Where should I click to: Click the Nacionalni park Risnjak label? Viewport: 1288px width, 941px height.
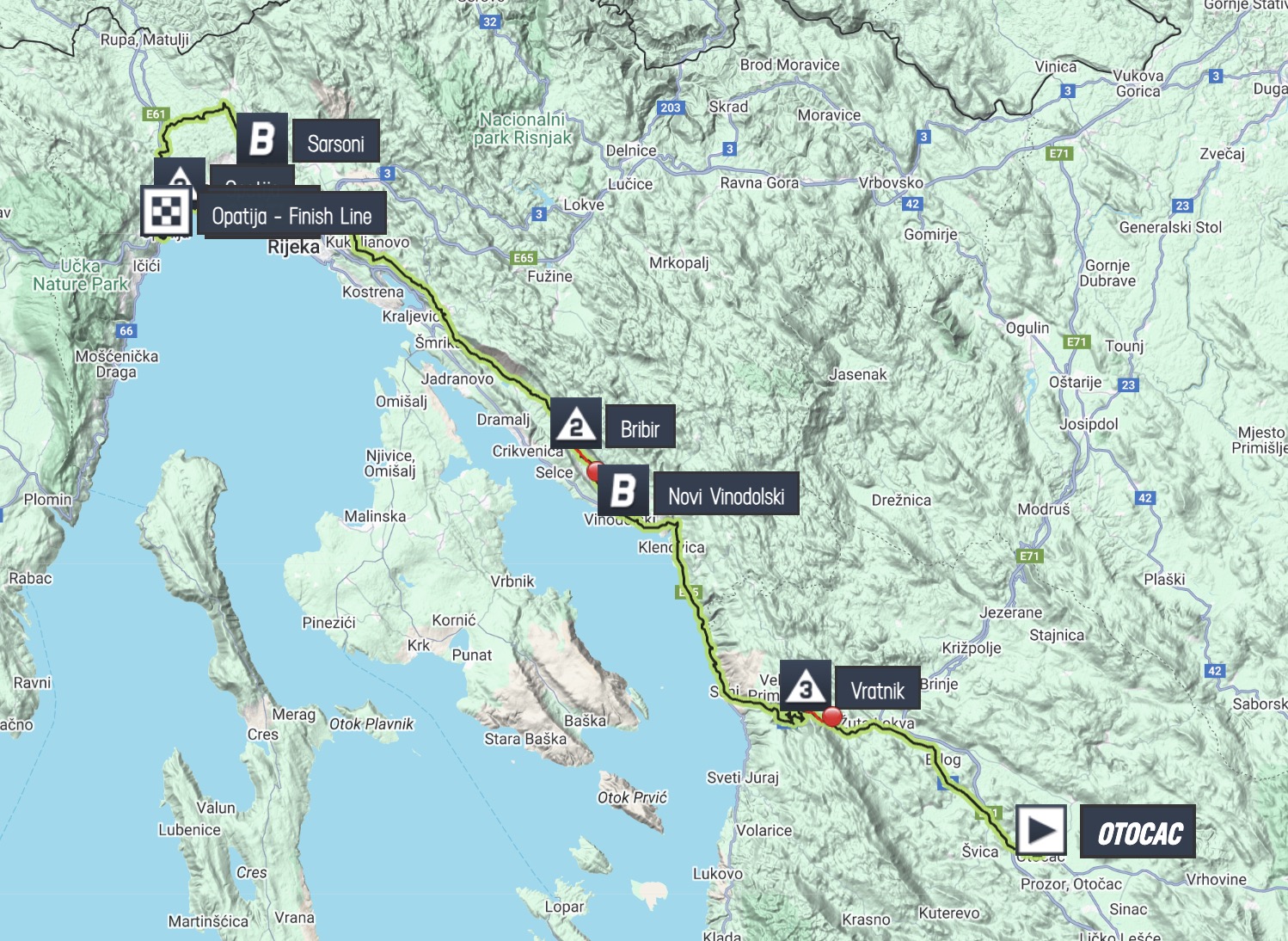coord(523,128)
